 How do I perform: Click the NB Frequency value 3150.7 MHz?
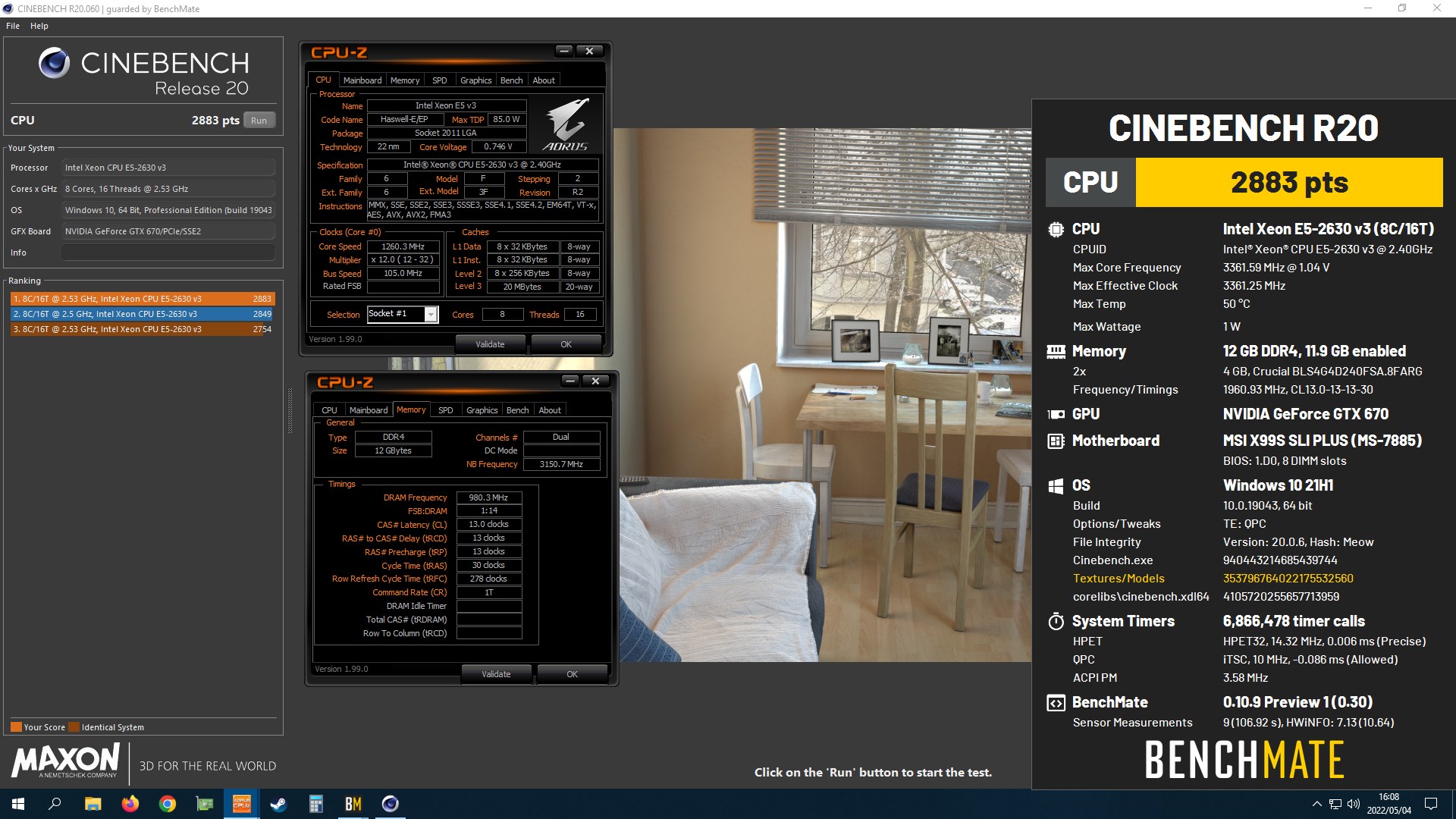561,464
